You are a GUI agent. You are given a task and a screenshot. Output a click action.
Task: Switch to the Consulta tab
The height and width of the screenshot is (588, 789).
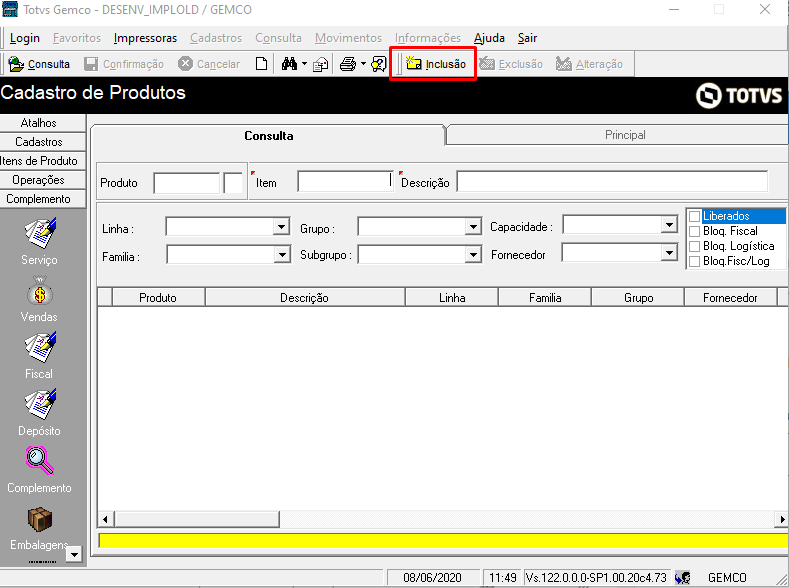coord(269,136)
